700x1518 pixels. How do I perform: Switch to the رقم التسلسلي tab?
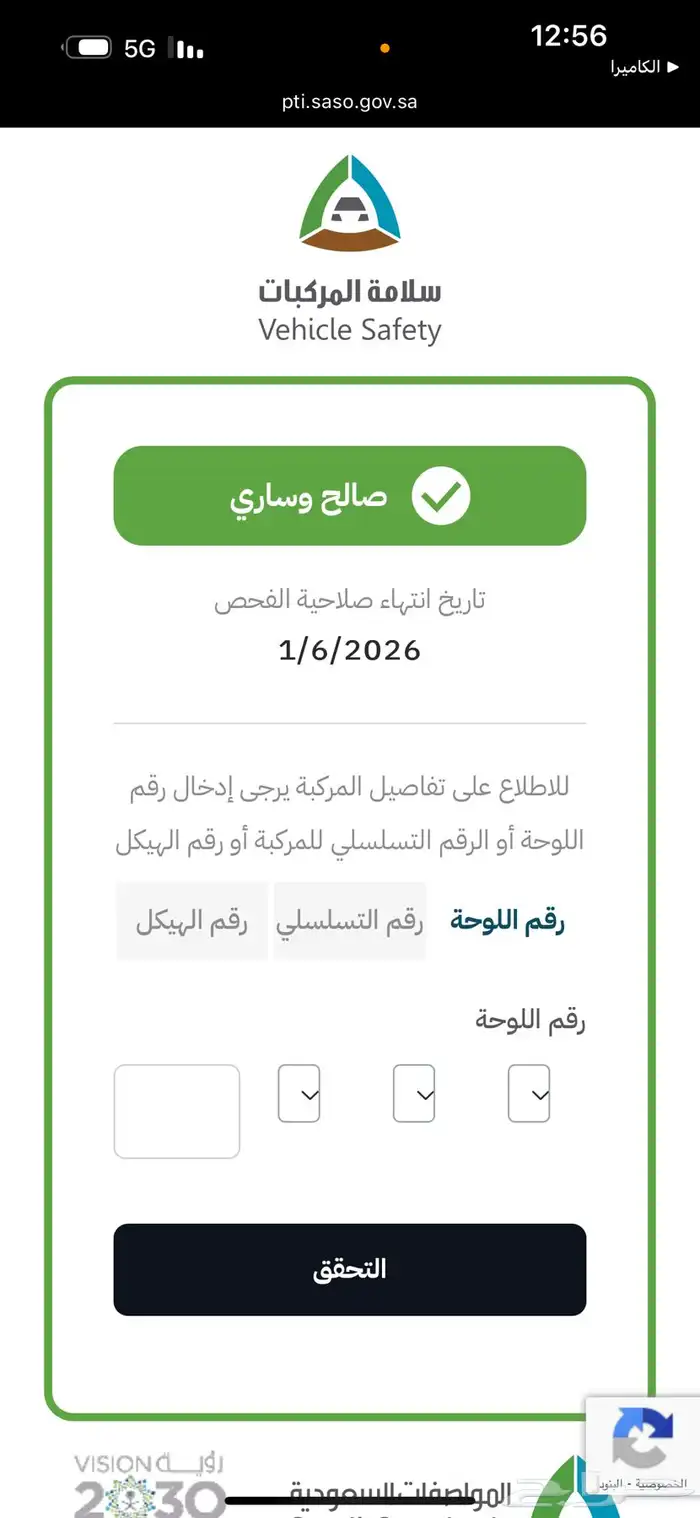click(350, 921)
